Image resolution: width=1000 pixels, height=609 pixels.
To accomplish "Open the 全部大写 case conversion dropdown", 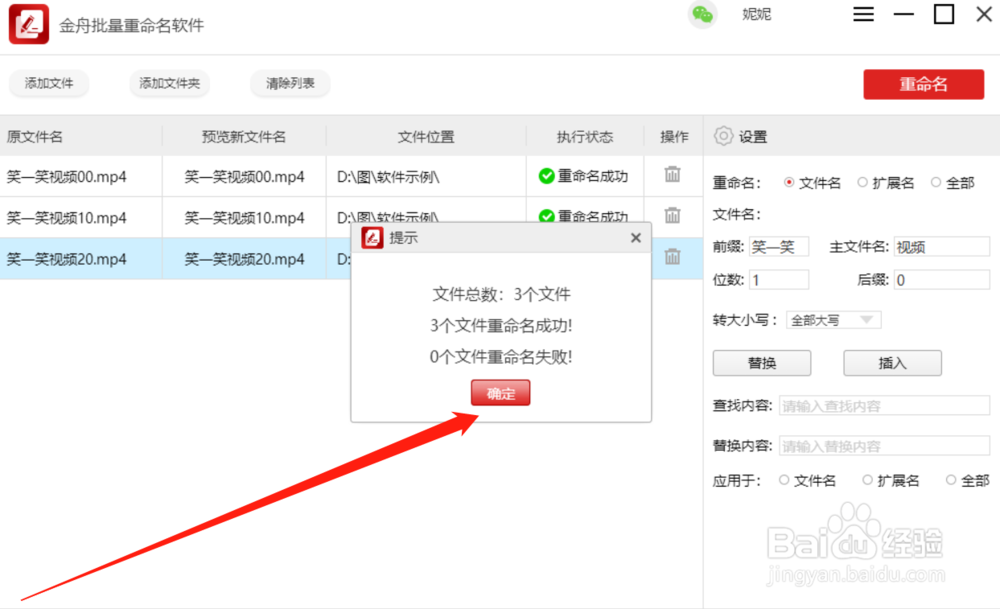I will [x=835, y=320].
